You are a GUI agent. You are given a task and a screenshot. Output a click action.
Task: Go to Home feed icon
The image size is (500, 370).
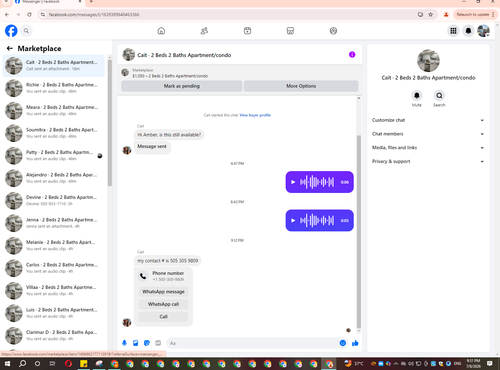point(161,31)
